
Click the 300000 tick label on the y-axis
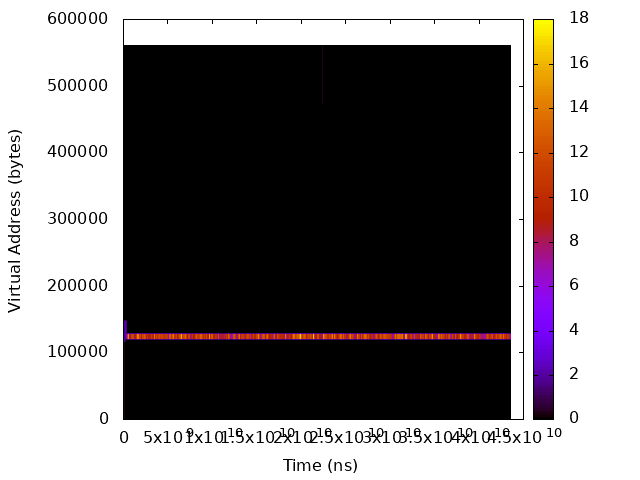78,219
